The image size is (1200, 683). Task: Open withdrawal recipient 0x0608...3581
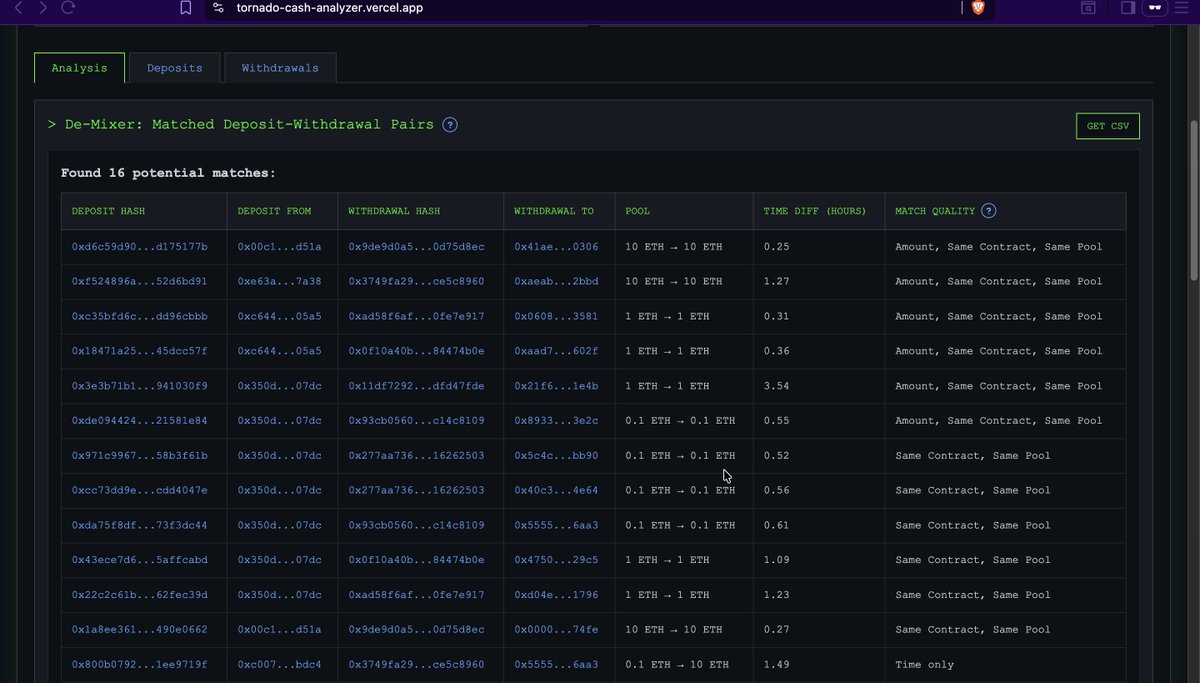click(556, 316)
